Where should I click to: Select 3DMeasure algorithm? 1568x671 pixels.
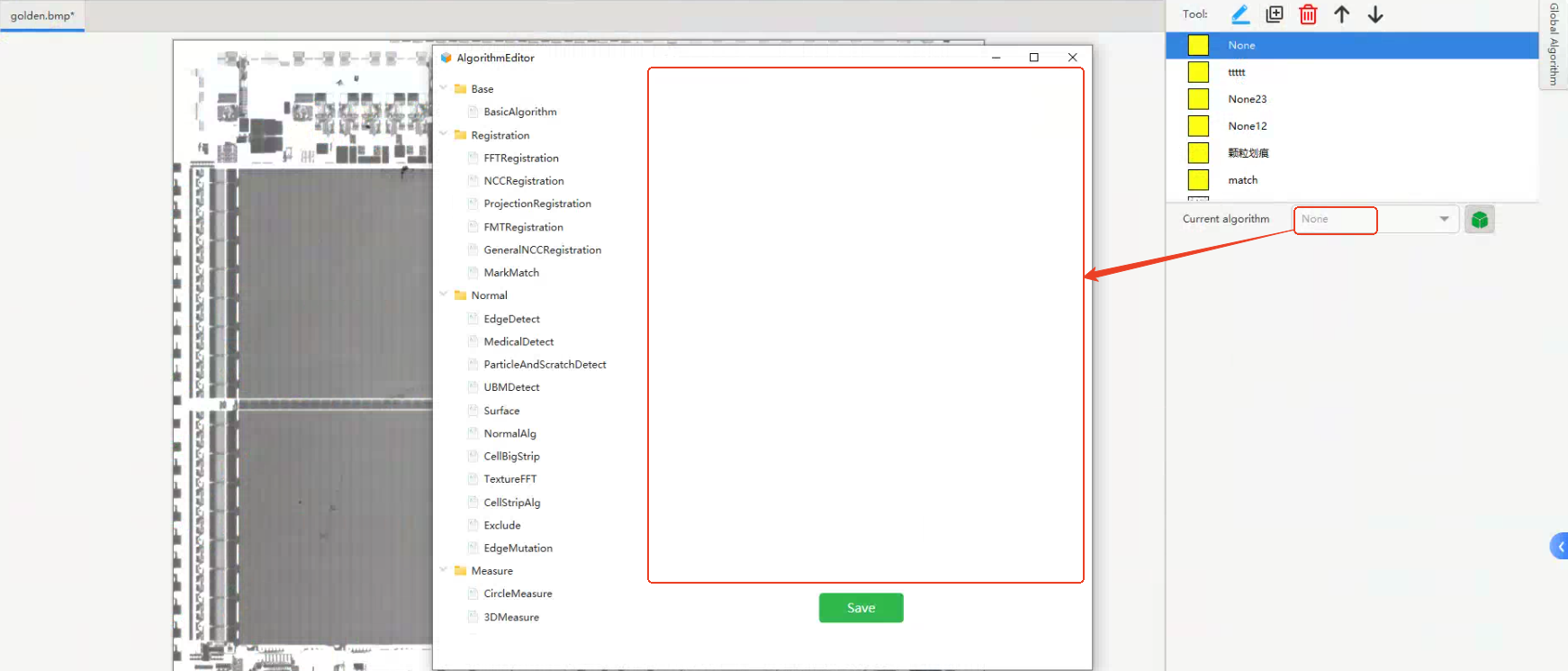(511, 617)
